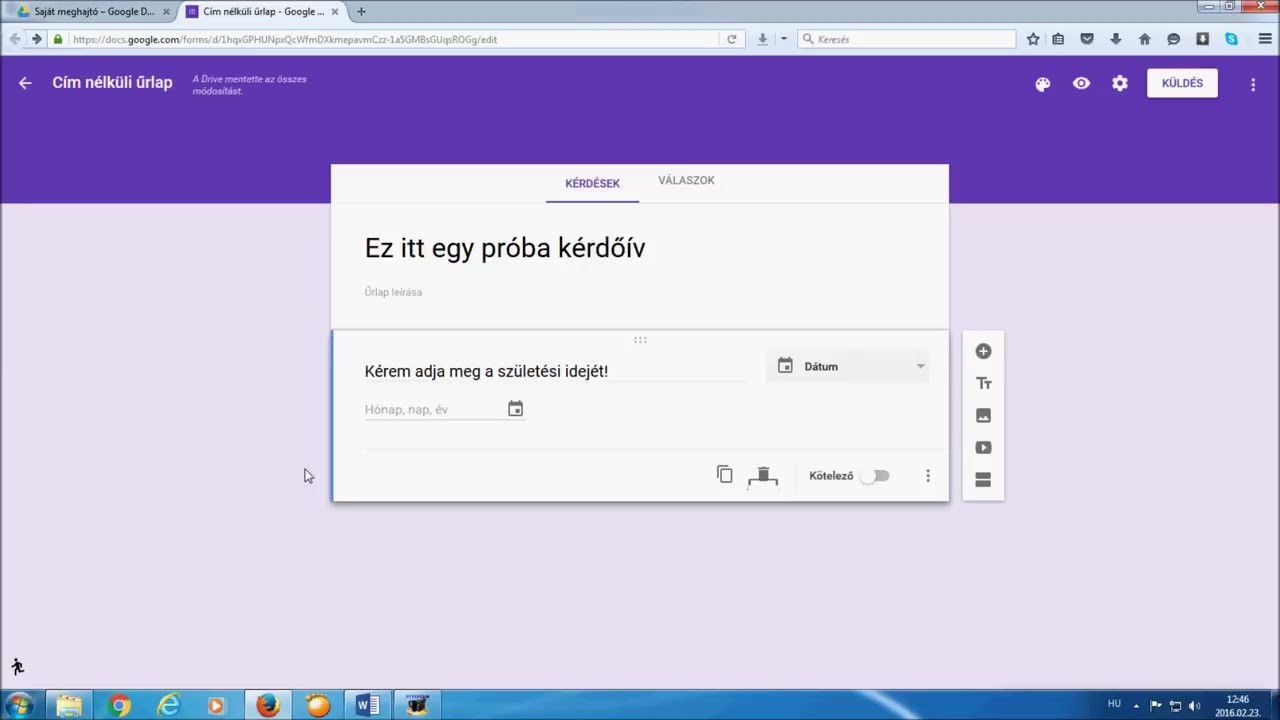Switch to the VÁLASZOK tab
Viewport: 1280px width, 720px height.
tap(686, 181)
